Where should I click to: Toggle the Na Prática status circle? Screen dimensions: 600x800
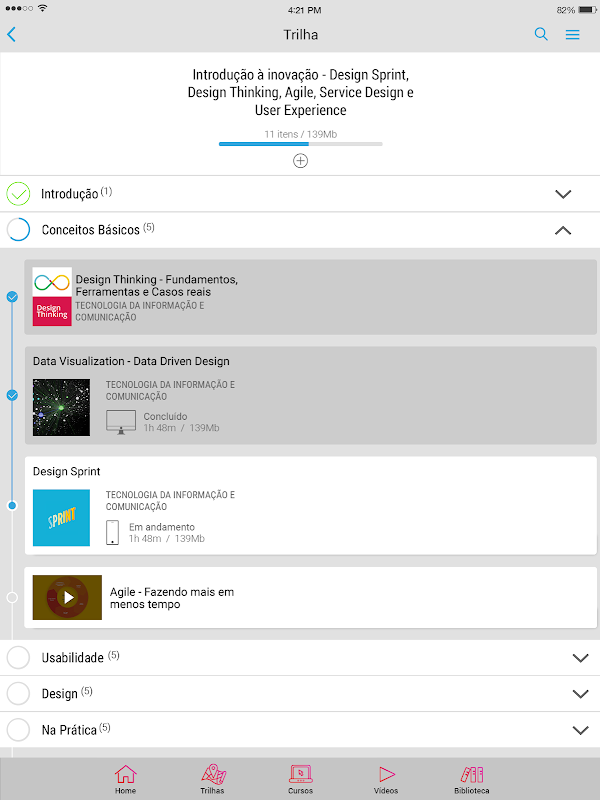(19, 730)
